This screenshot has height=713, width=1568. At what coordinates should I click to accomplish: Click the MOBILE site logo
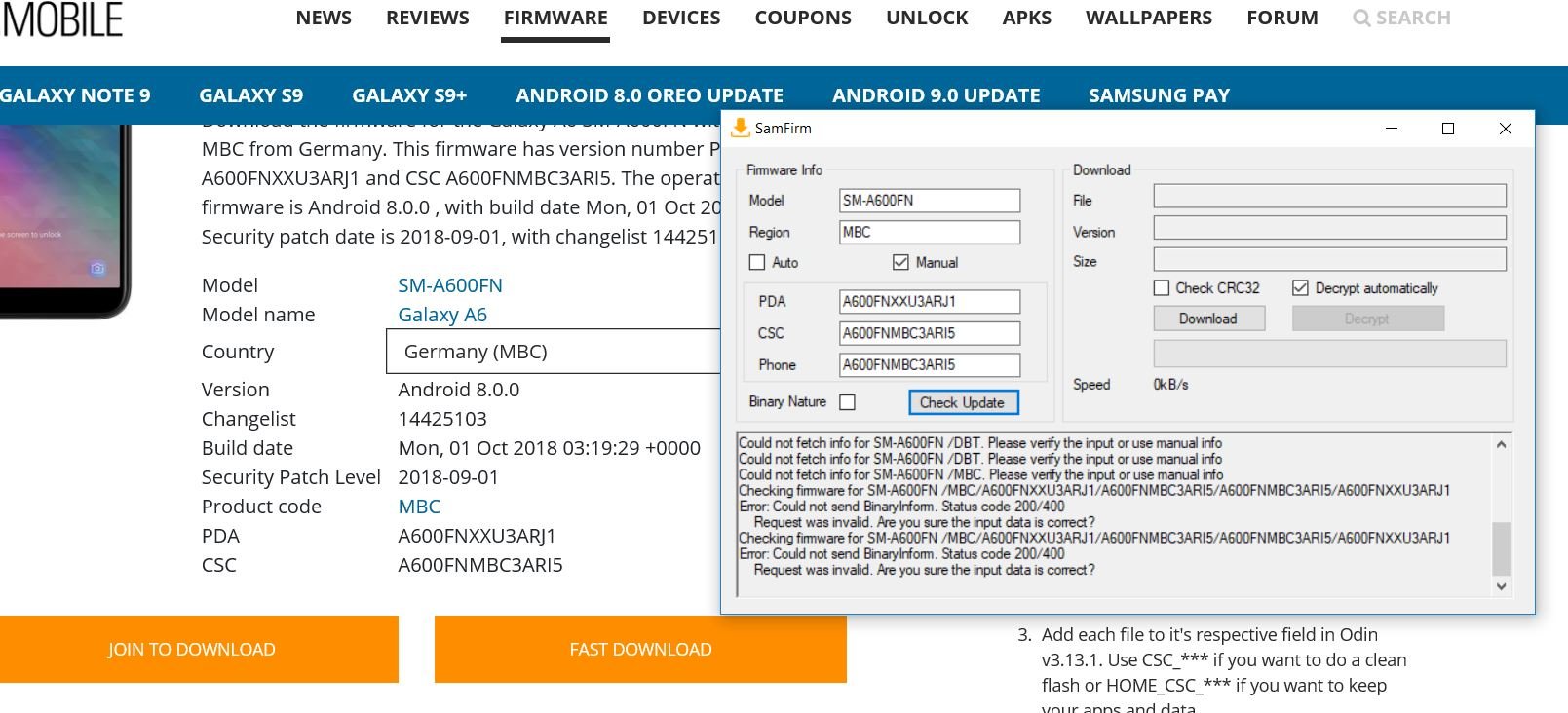(x=62, y=19)
